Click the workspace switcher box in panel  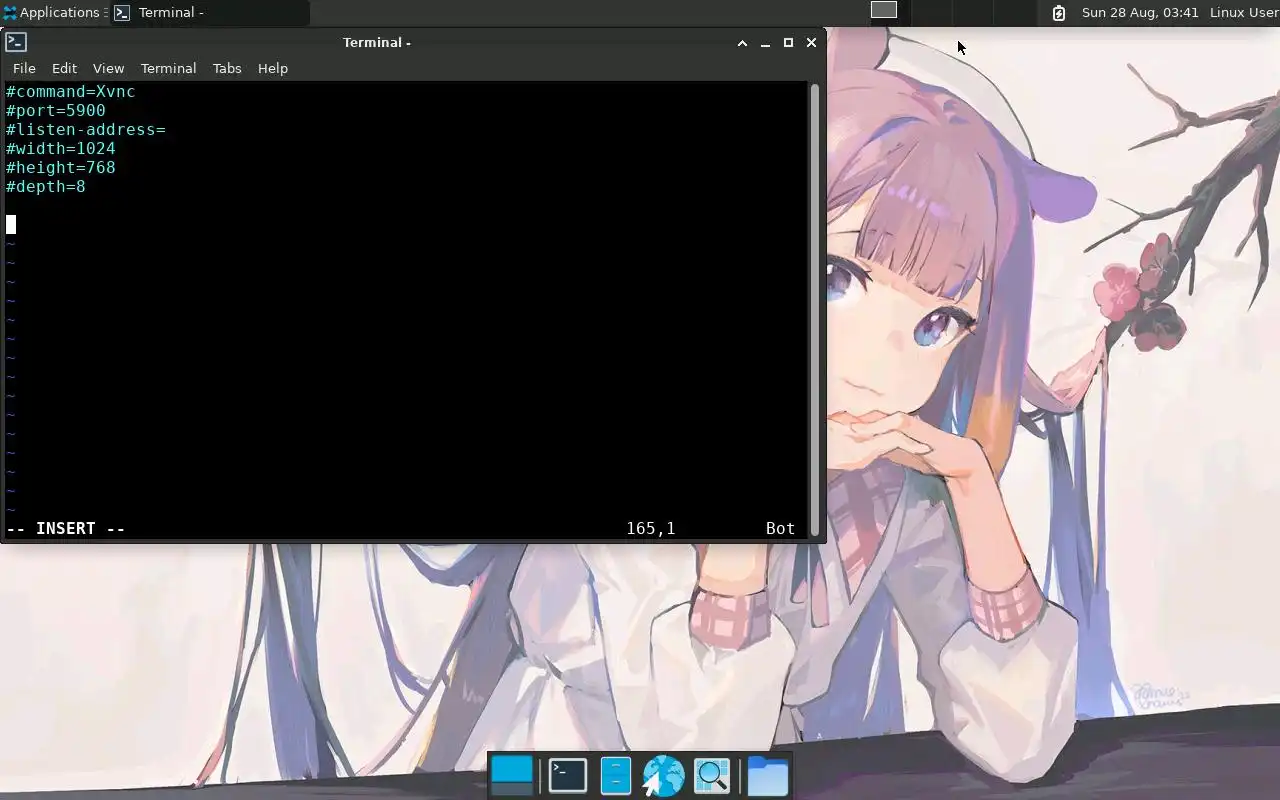click(x=884, y=10)
